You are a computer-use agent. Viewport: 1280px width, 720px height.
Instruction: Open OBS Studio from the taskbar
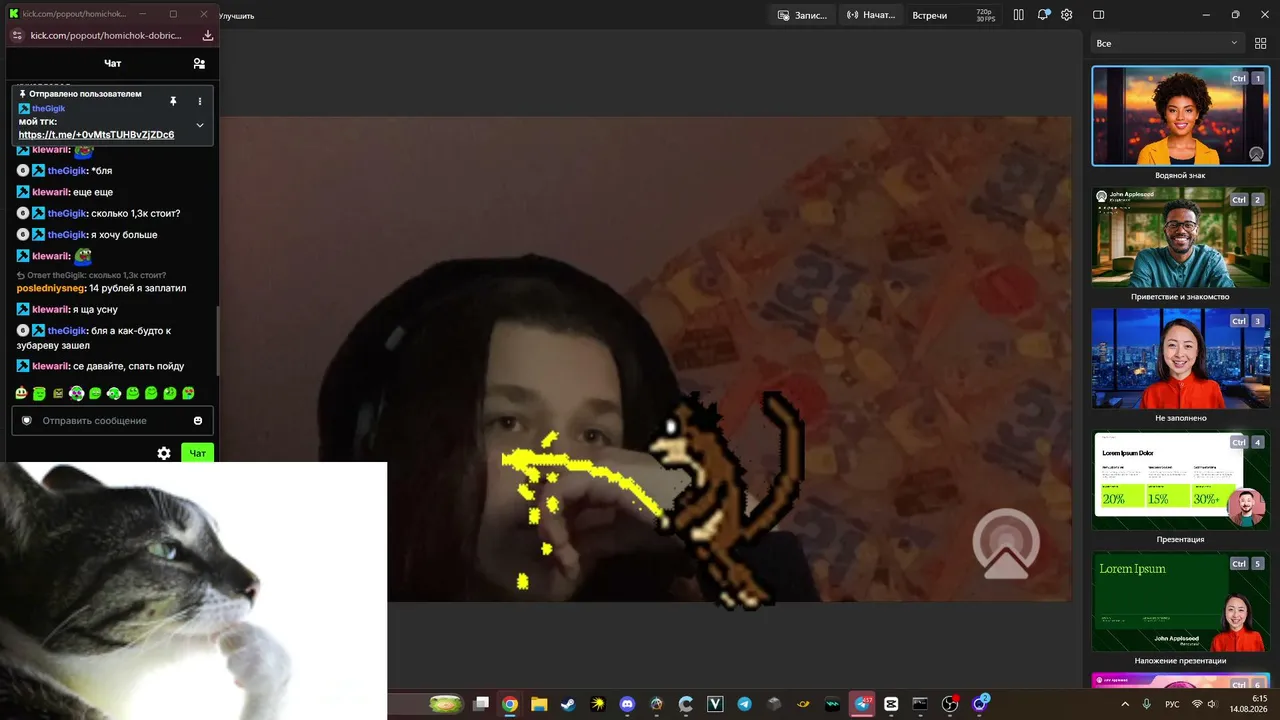click(950, 704)
